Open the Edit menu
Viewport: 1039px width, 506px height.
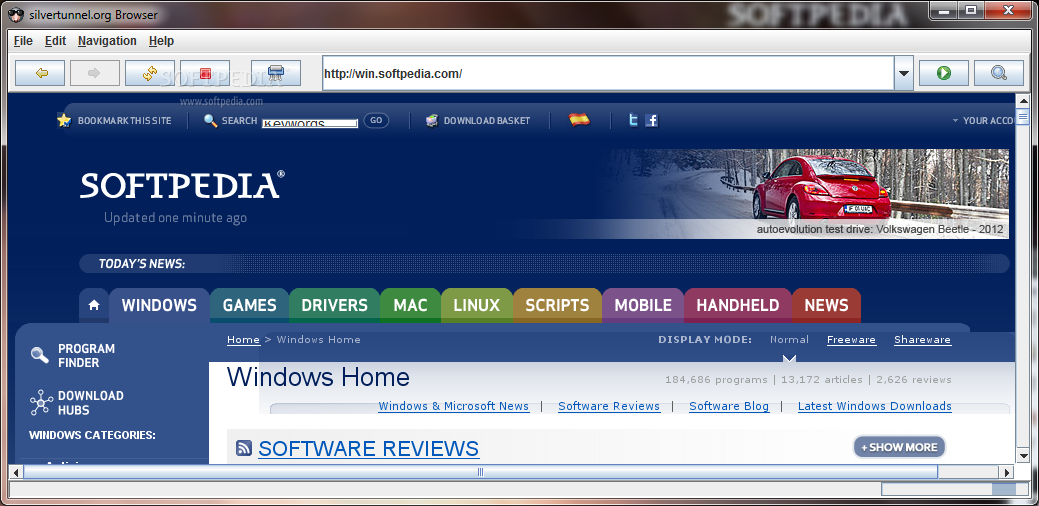(x=56, y=41)
